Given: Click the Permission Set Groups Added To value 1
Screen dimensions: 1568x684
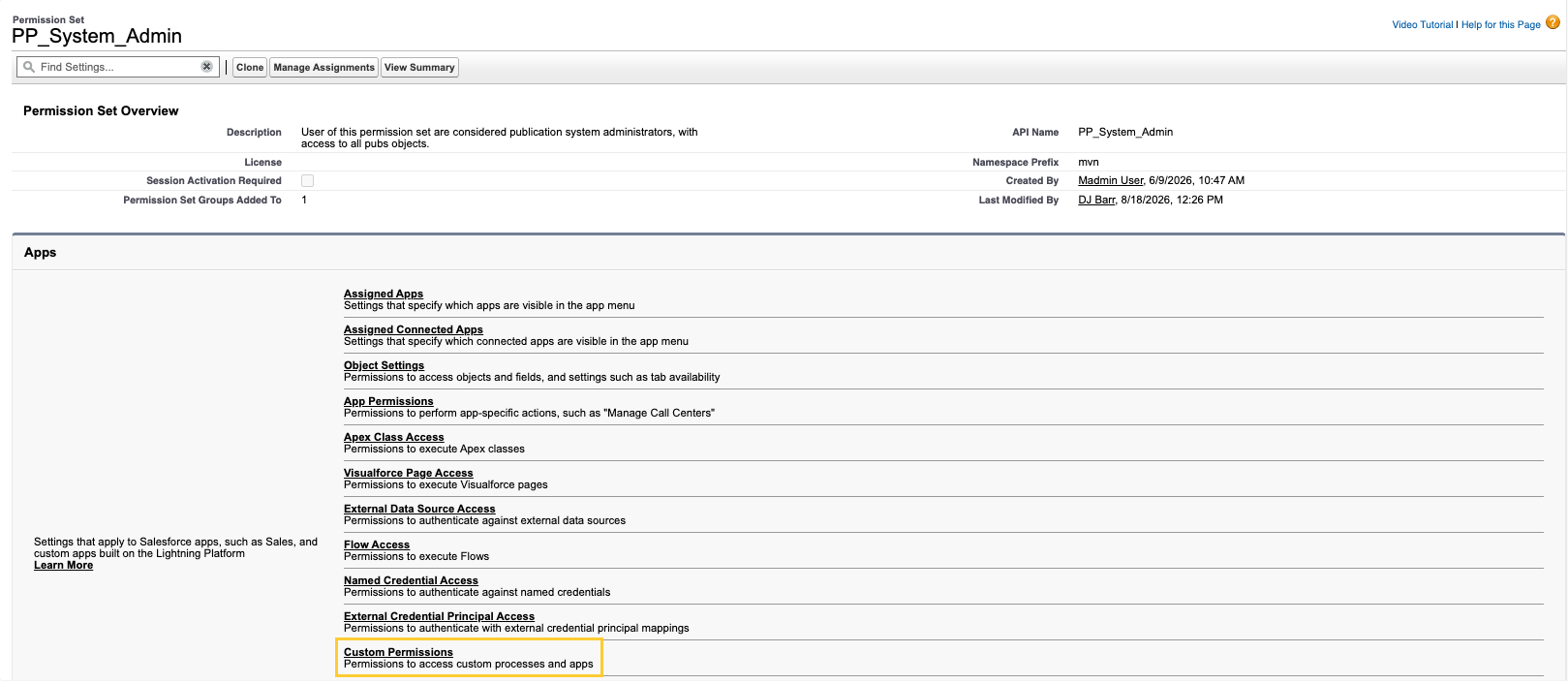Looking at the screenshot, I should coord(304,201).
